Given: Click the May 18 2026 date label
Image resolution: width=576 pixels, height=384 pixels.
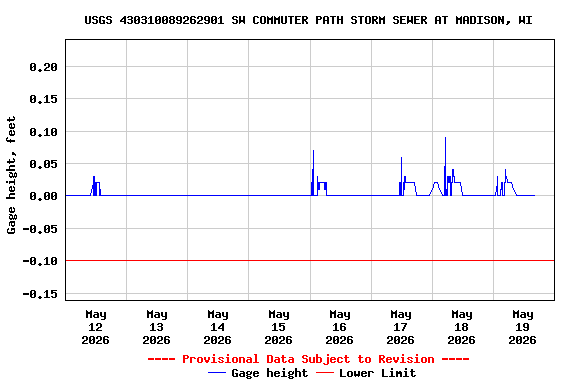Looking at the screenshot, I should (461, 327).
